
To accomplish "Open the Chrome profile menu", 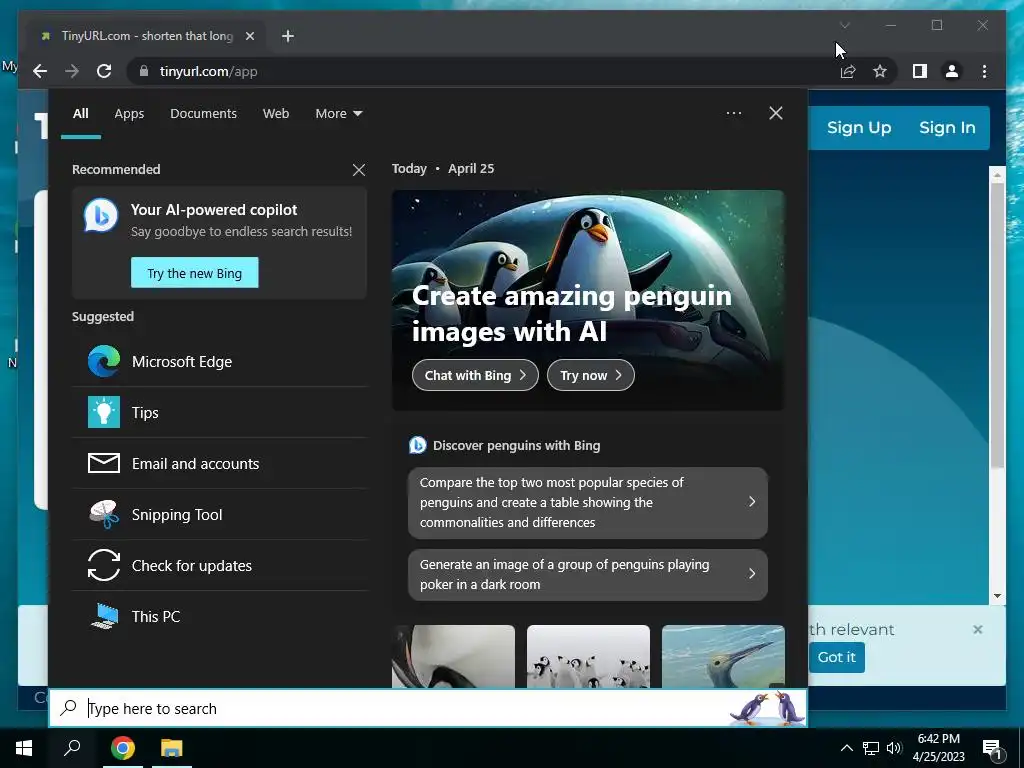I will (952, 71).
